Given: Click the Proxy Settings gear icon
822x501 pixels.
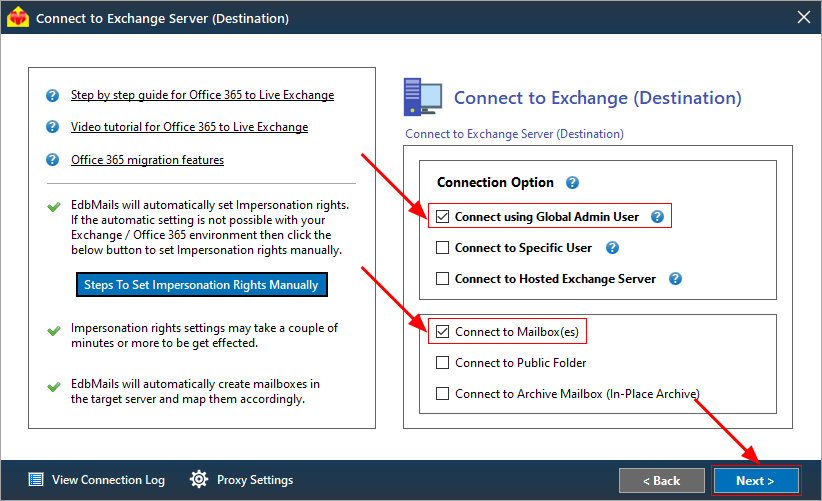Looking at the screenshot, I should tap(199, 480).
